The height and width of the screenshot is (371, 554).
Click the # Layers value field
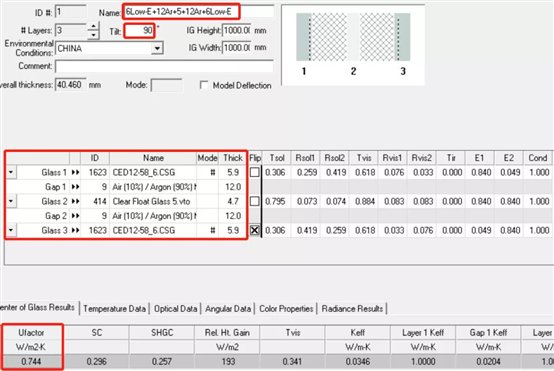[x=71, y=30]
